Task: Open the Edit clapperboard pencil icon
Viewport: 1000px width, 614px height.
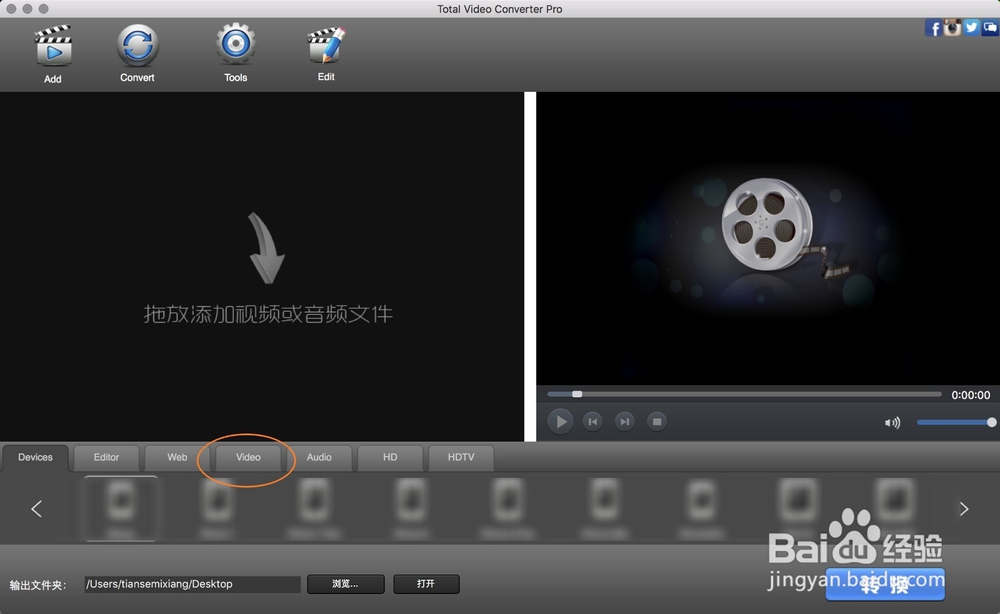Action: tap(326, 45)
